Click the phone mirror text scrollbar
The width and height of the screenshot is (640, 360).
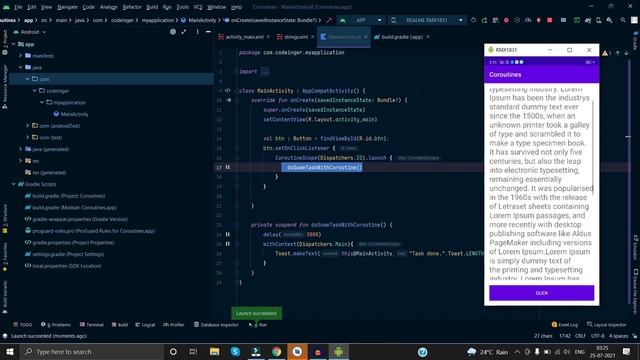(593, 147)
